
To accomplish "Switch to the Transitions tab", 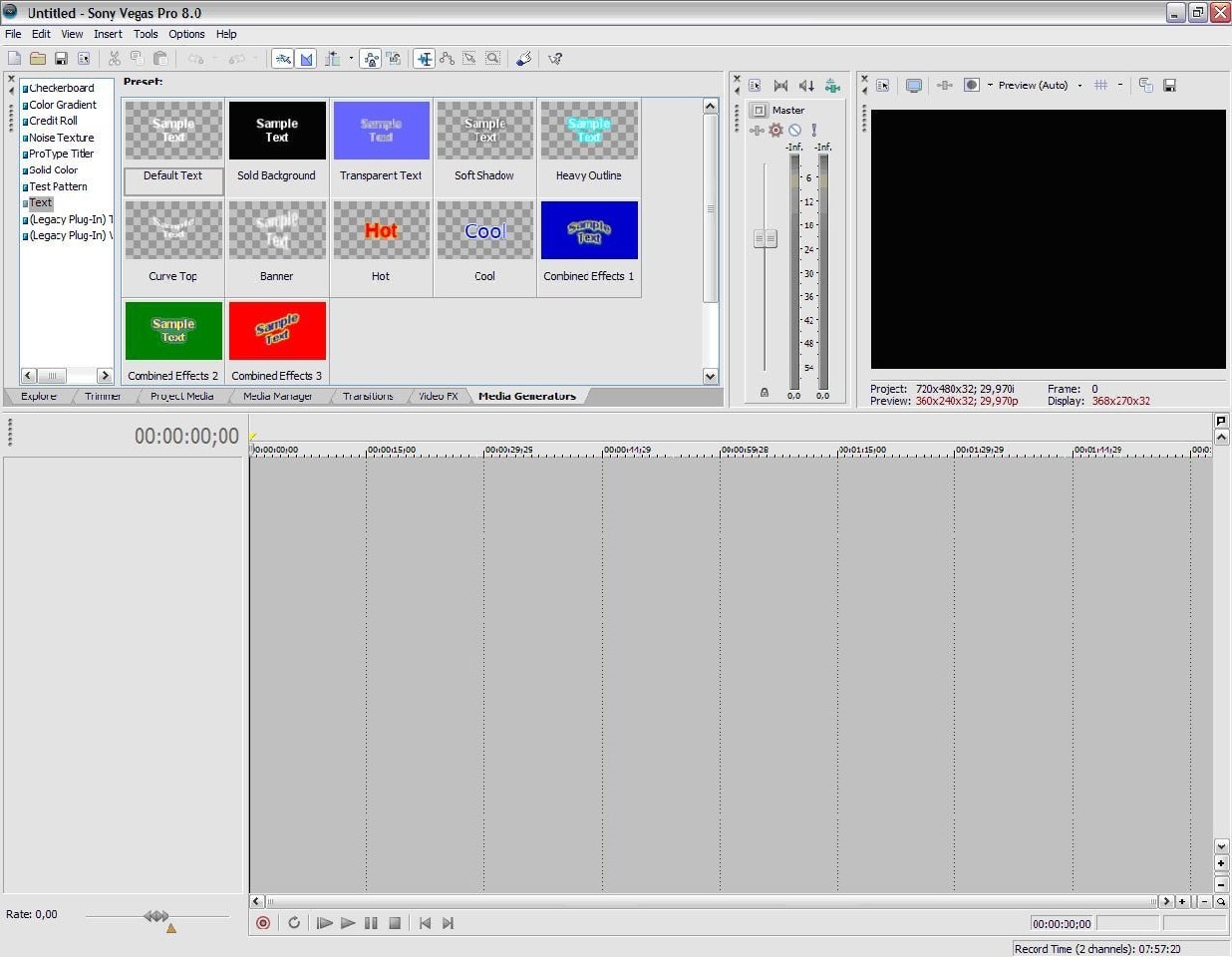I will coord(367,396).
